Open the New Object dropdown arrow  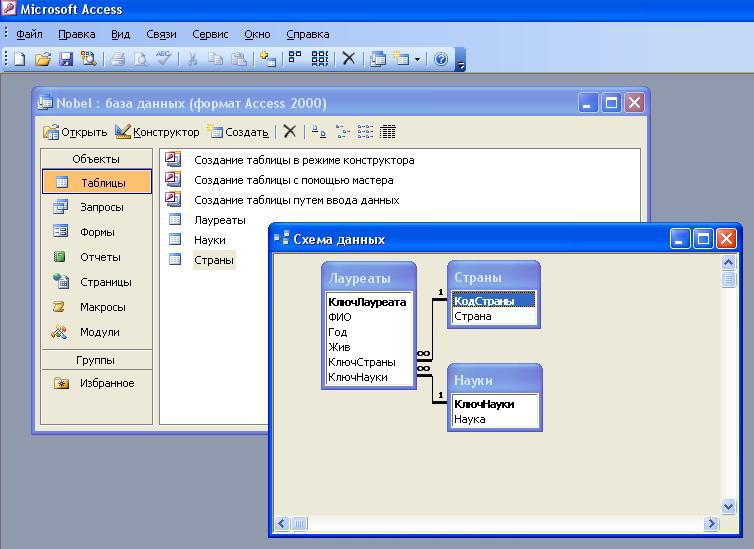pyautogui.click(x=417, y=60)
